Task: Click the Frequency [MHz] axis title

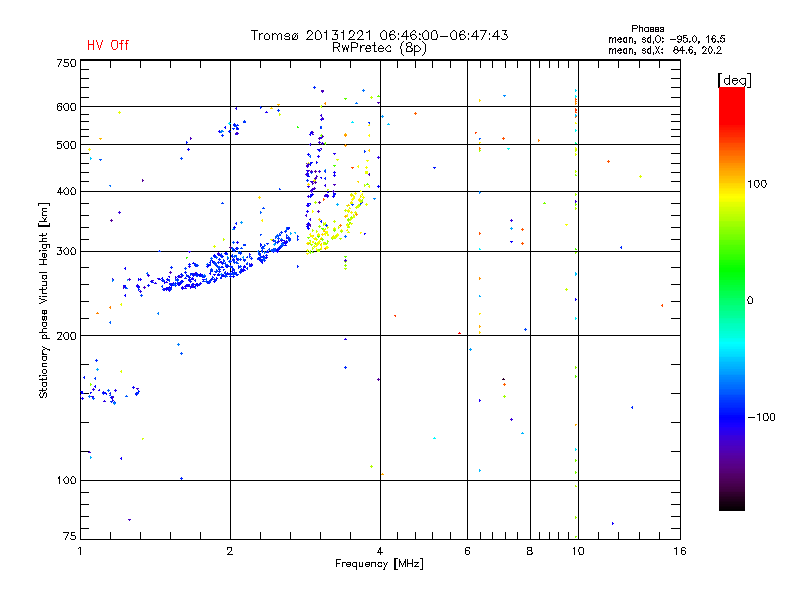Action: coord(379,565)
